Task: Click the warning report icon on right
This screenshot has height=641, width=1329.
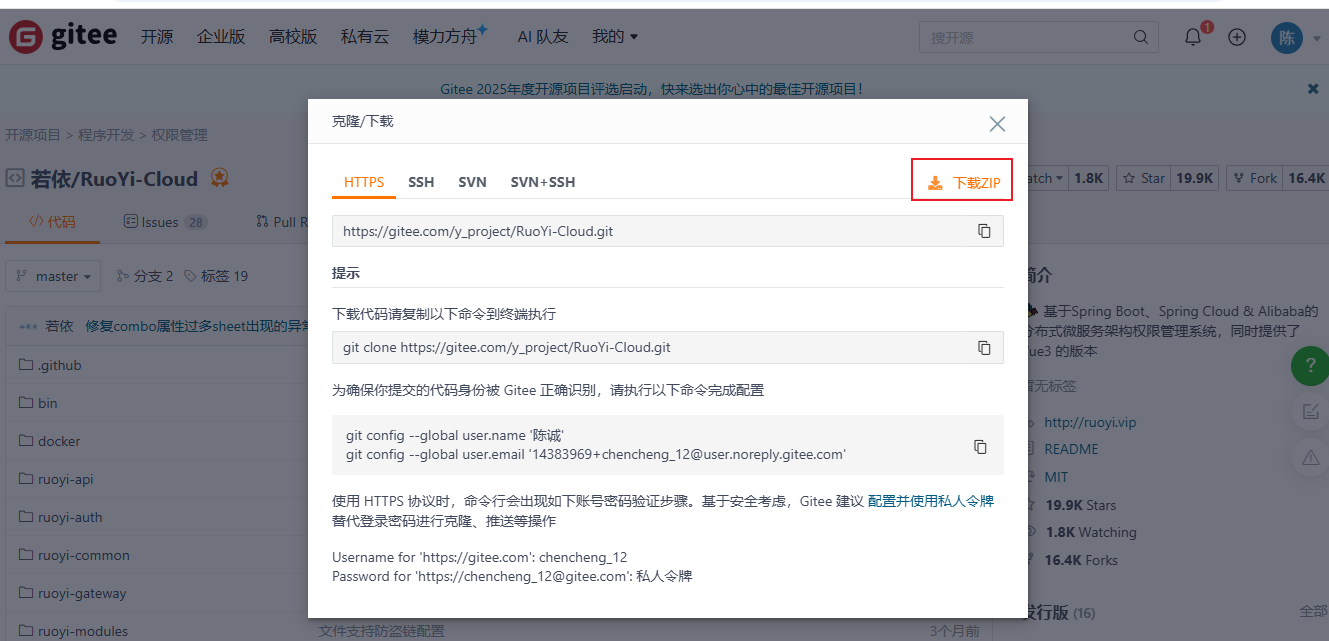Action: [1310, 458]
